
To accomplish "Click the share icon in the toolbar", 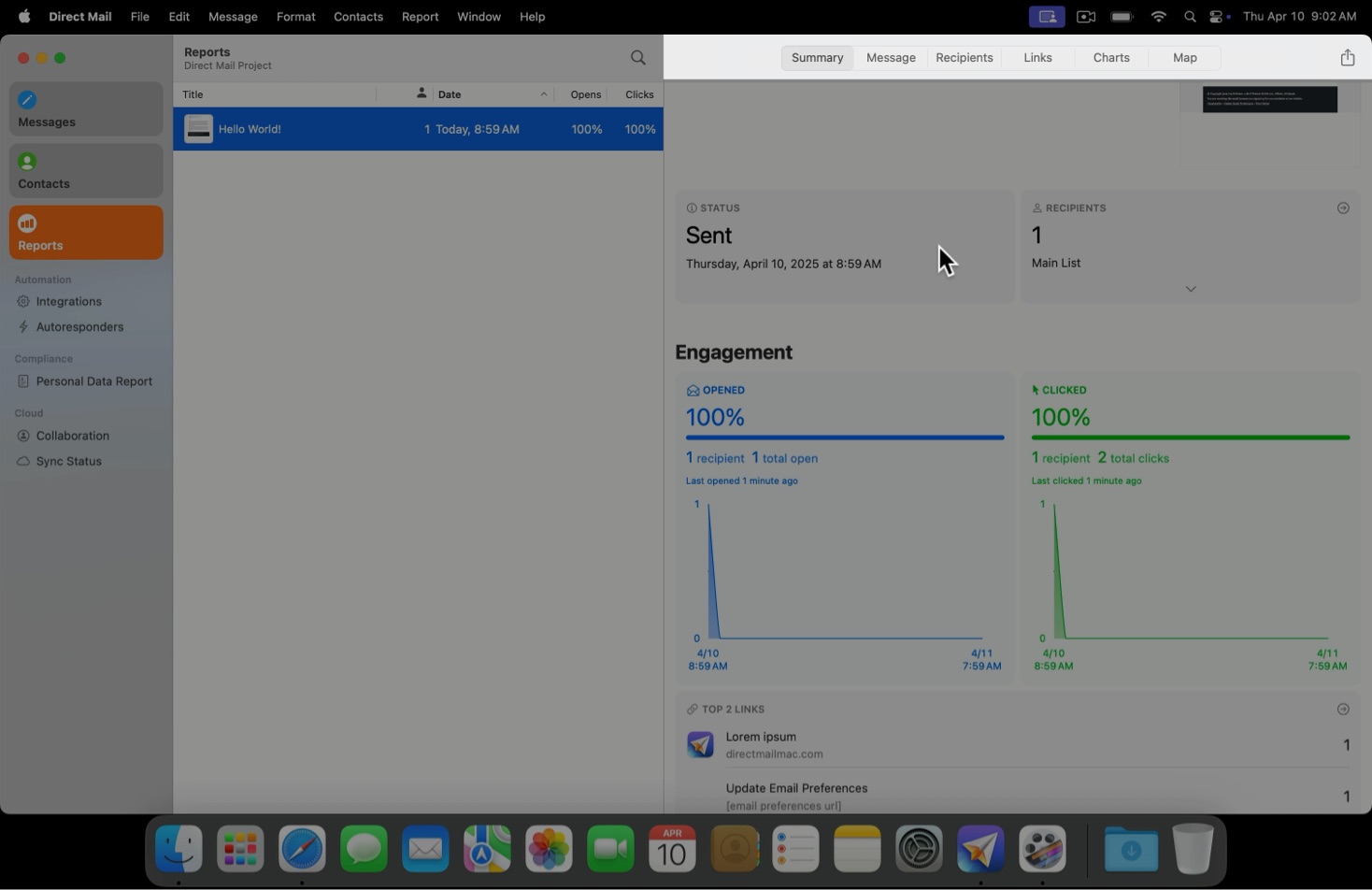I will [1347, 58].
